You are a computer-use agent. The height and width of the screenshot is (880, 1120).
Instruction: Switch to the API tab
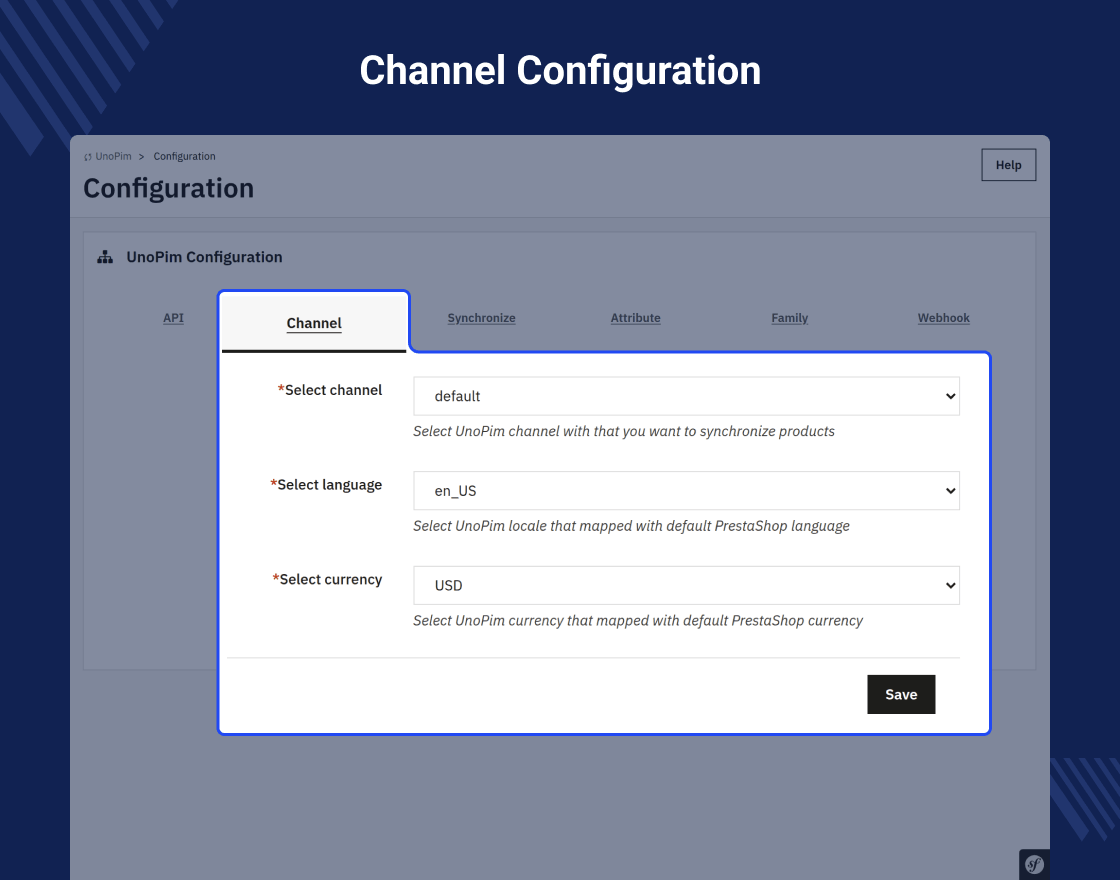[173, 318]
